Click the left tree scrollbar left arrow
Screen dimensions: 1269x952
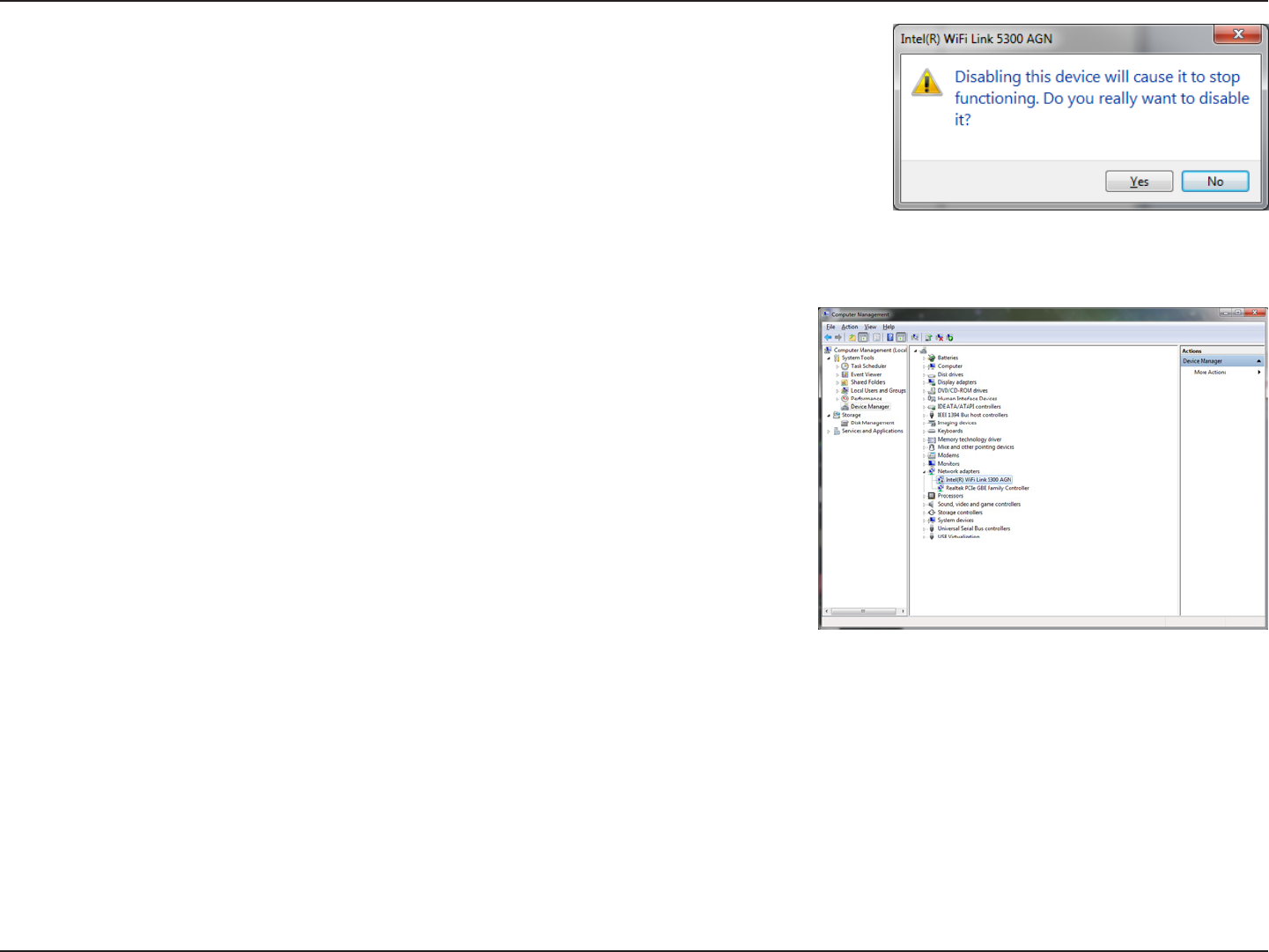pyautogui.click(x=827, y=610)
